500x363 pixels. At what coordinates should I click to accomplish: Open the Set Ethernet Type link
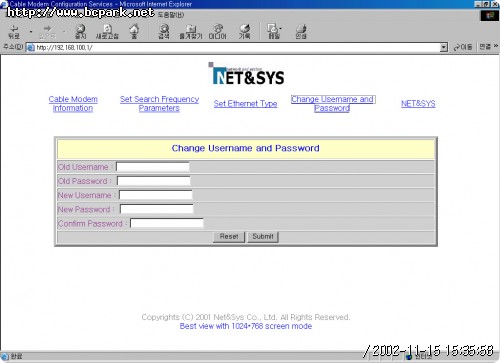coord(245,104)
